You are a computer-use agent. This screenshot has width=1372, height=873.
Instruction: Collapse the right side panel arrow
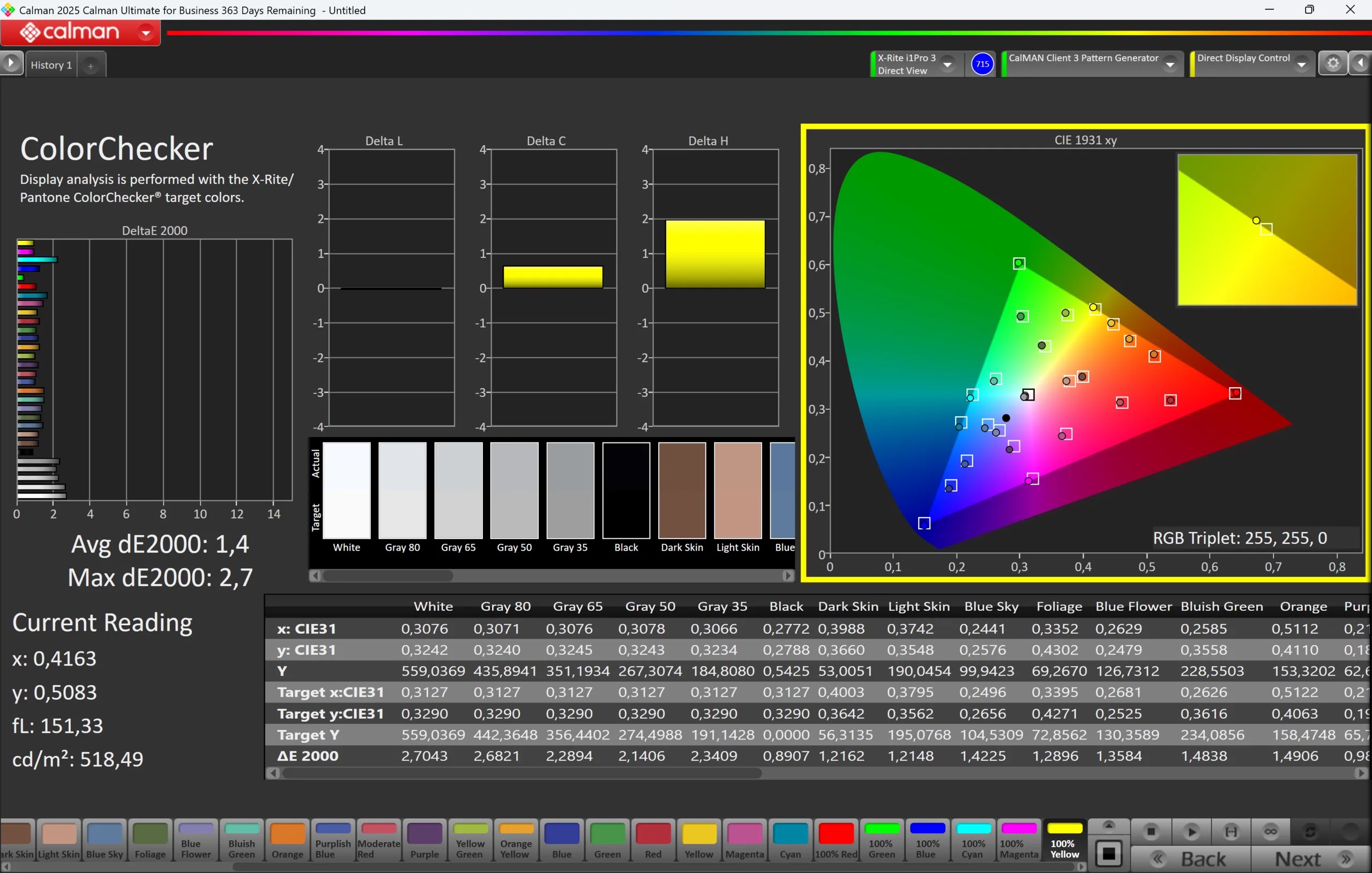(x=1361, y=63)
